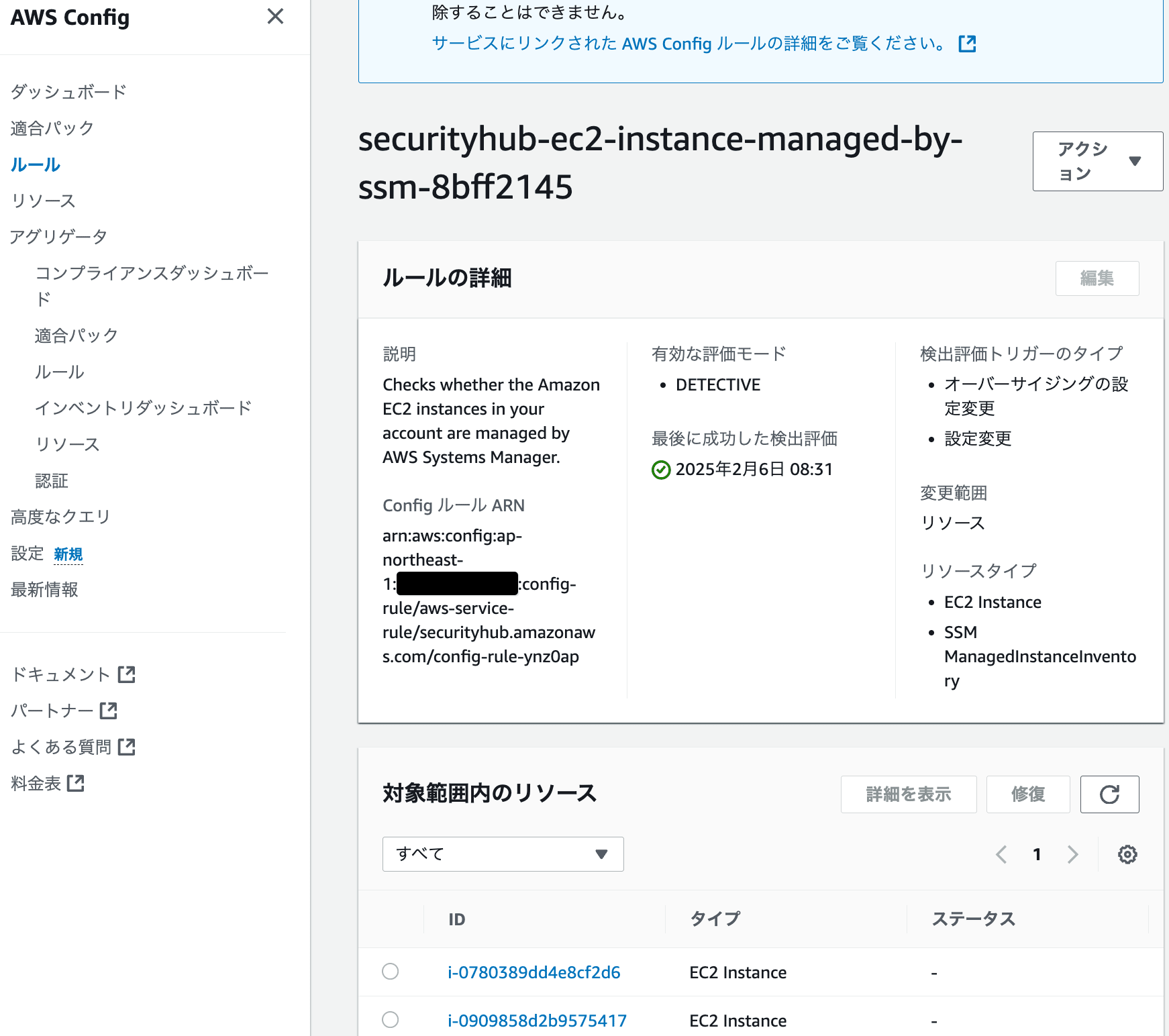Open the external link icon after service-linked rules text
The height and width of the screenshot is (1036, 1169).
pyautogui.click(x=967, y=44)
